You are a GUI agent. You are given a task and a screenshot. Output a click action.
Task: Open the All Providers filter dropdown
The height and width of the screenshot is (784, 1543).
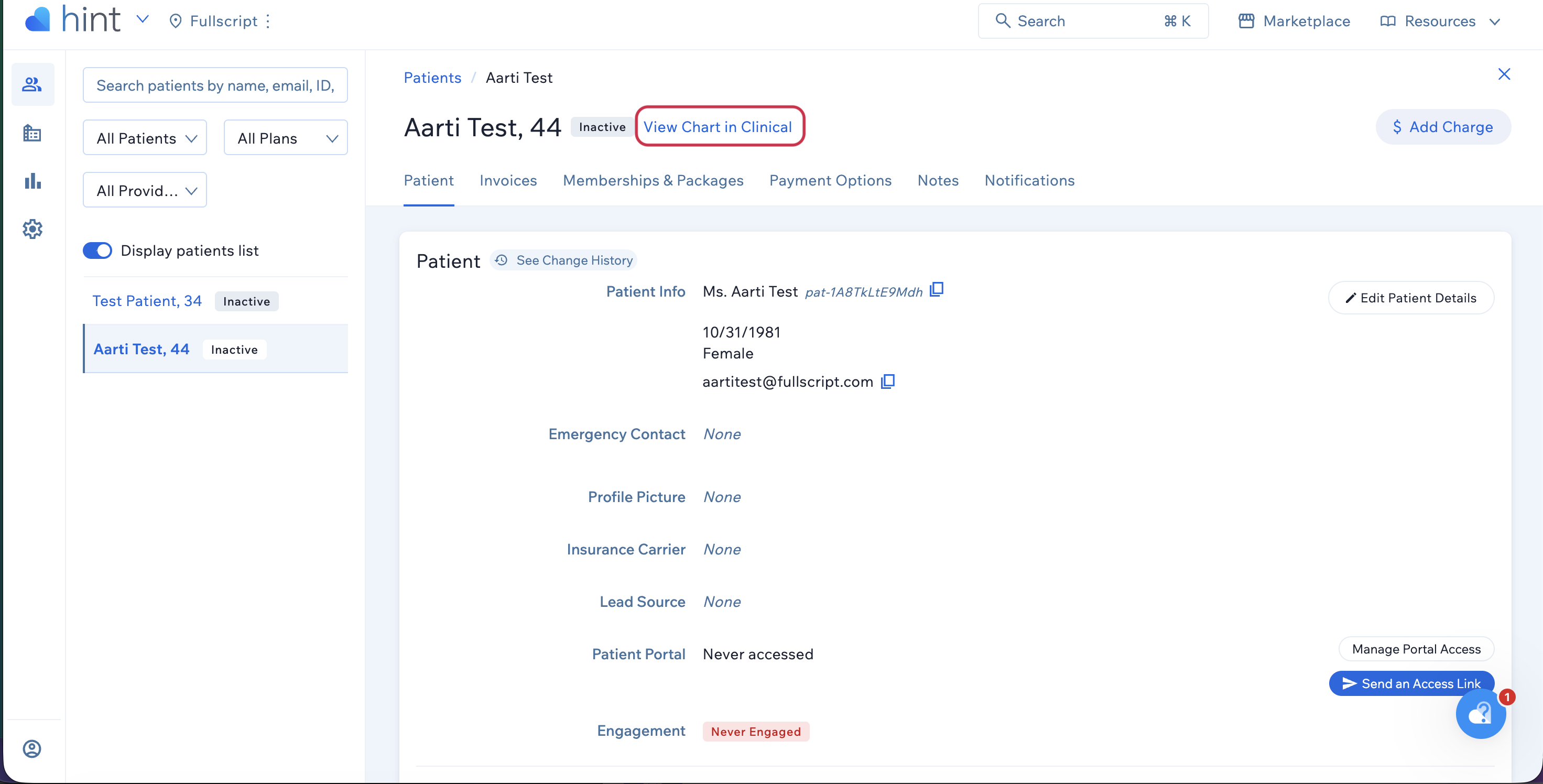pos(145,190)
